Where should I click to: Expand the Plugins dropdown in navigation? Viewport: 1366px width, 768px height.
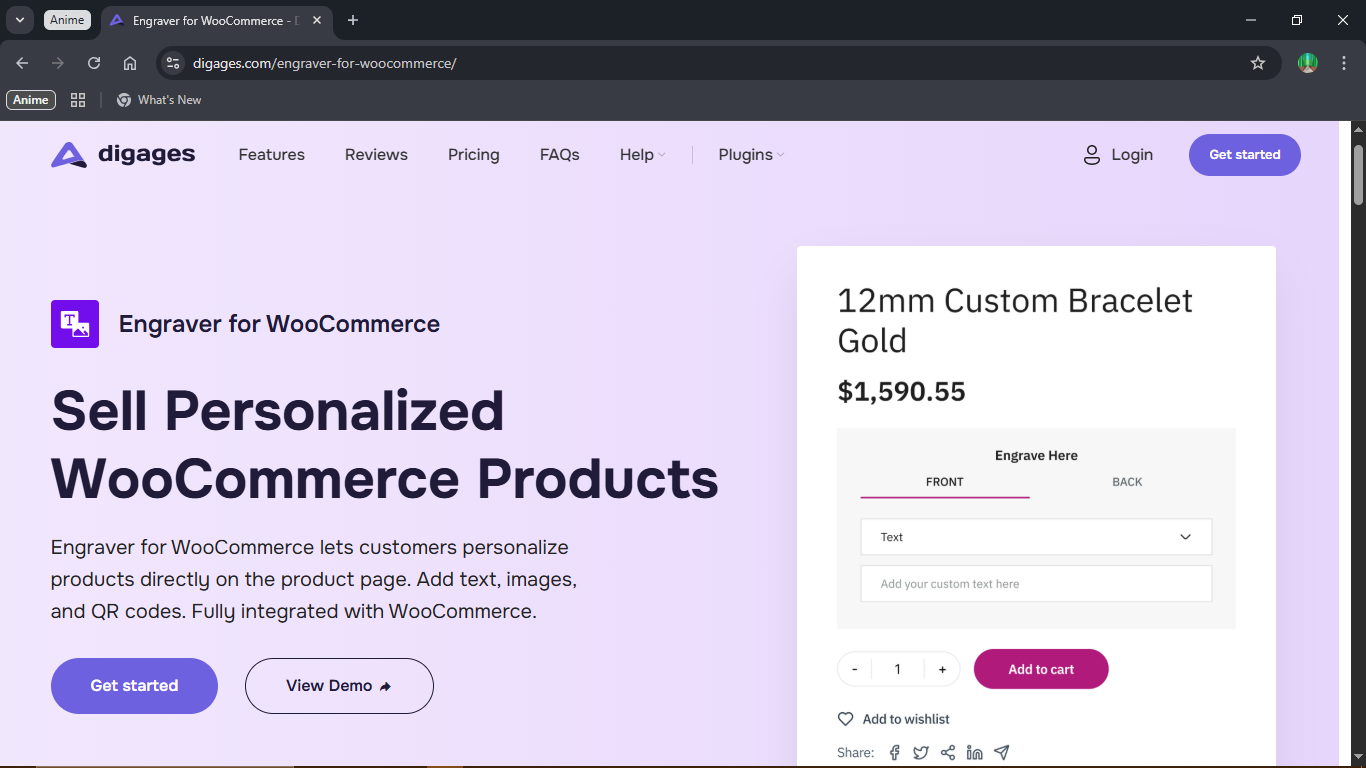click(751, 155)
